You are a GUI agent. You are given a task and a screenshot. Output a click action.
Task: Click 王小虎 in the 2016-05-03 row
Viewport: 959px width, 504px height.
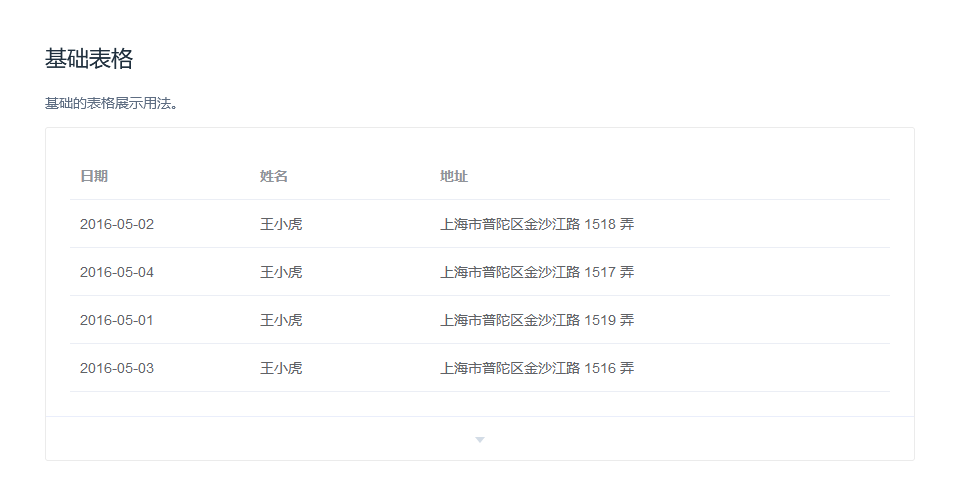(281, 368)
